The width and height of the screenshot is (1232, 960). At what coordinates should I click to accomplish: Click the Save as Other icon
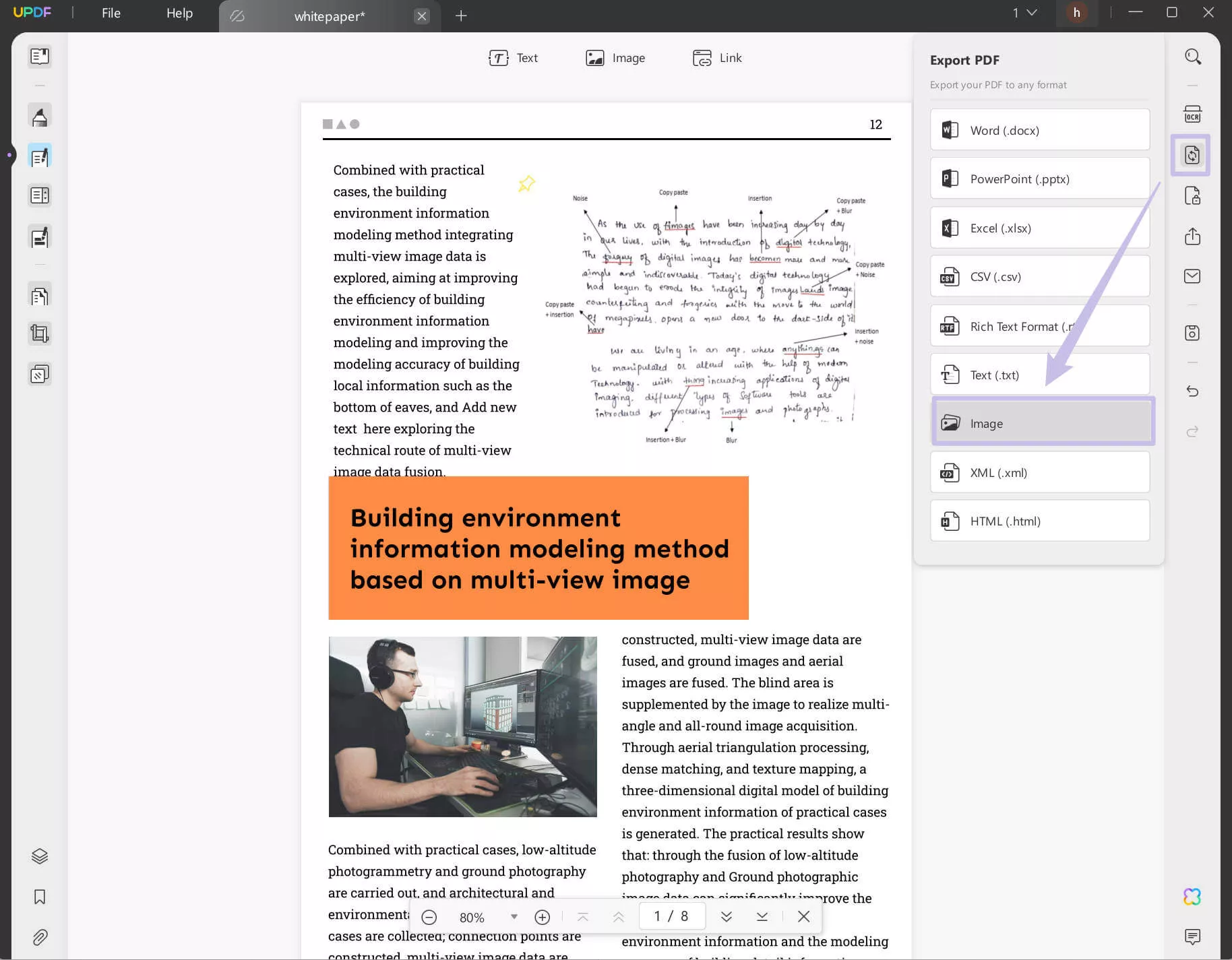[x=1193, y=333]
